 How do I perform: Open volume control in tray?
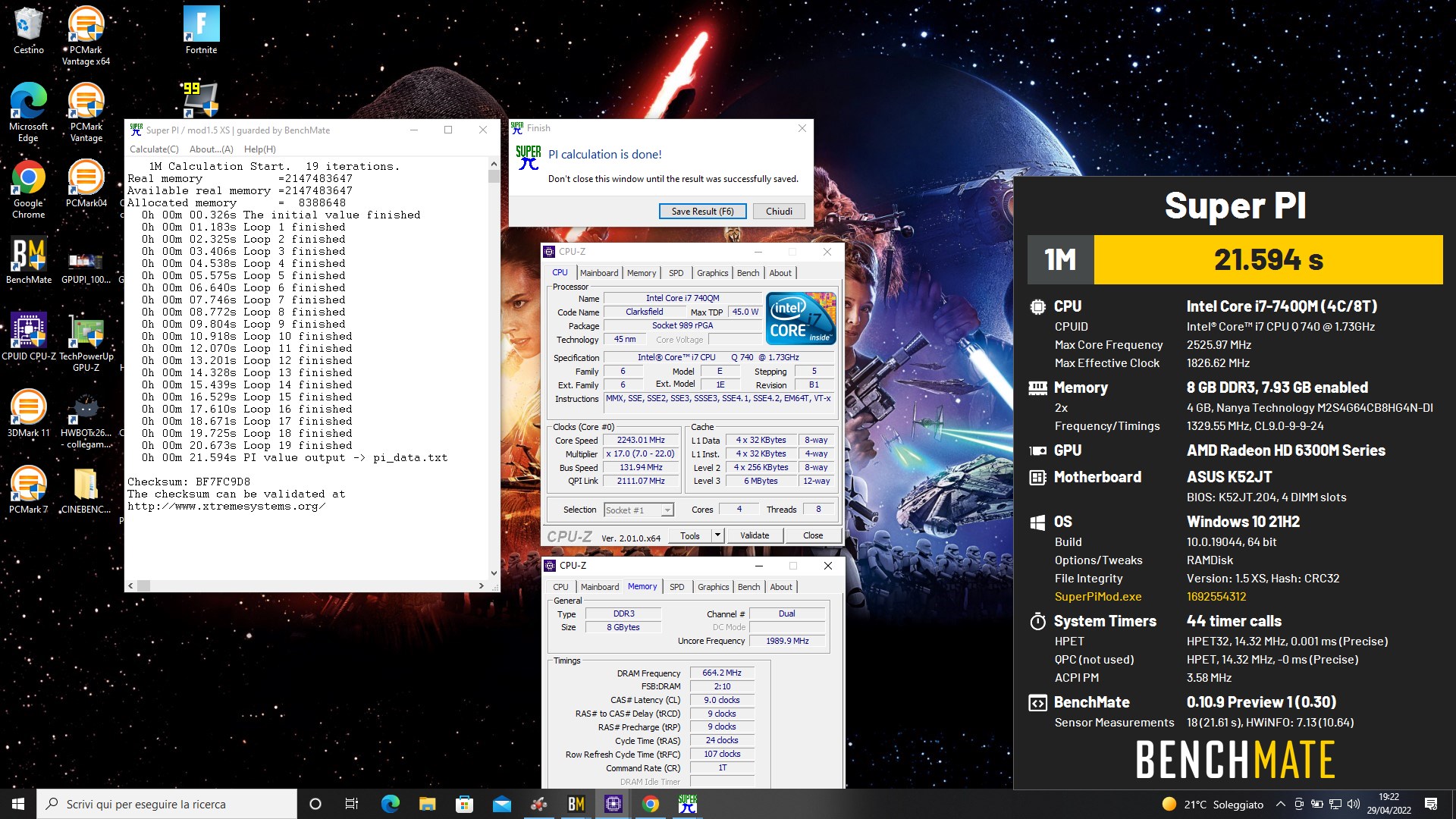coord(1354,804)
